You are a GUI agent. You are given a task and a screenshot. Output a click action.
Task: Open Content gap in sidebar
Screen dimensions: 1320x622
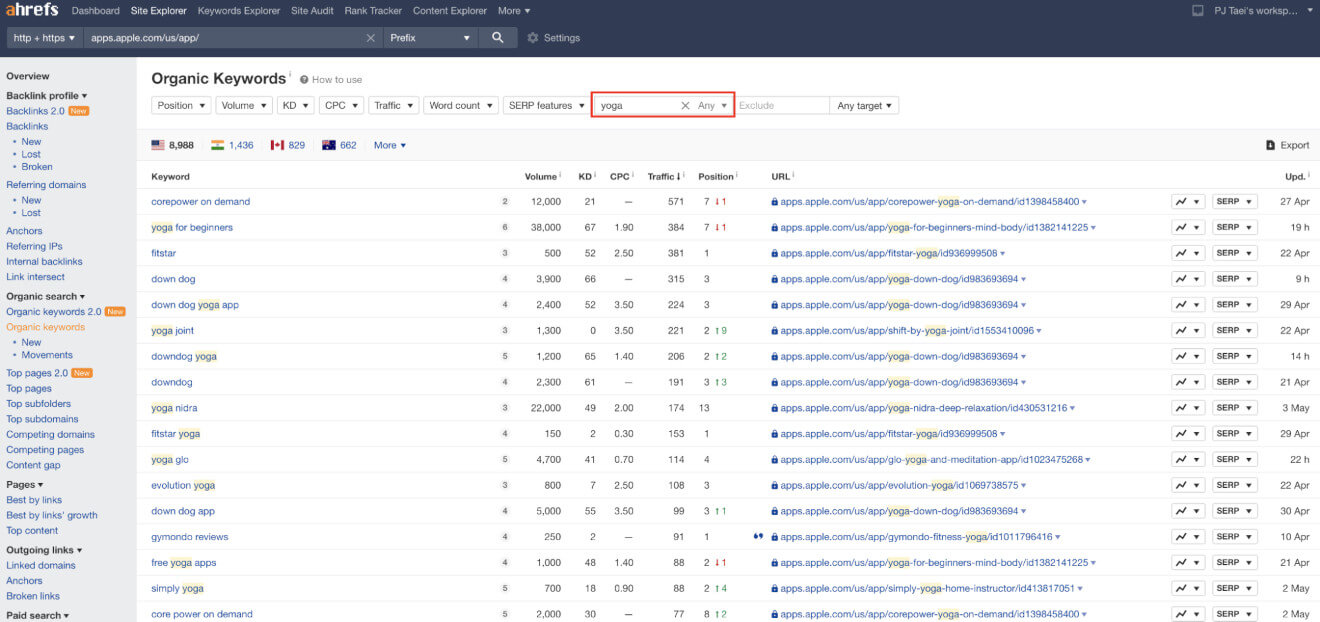33,465
